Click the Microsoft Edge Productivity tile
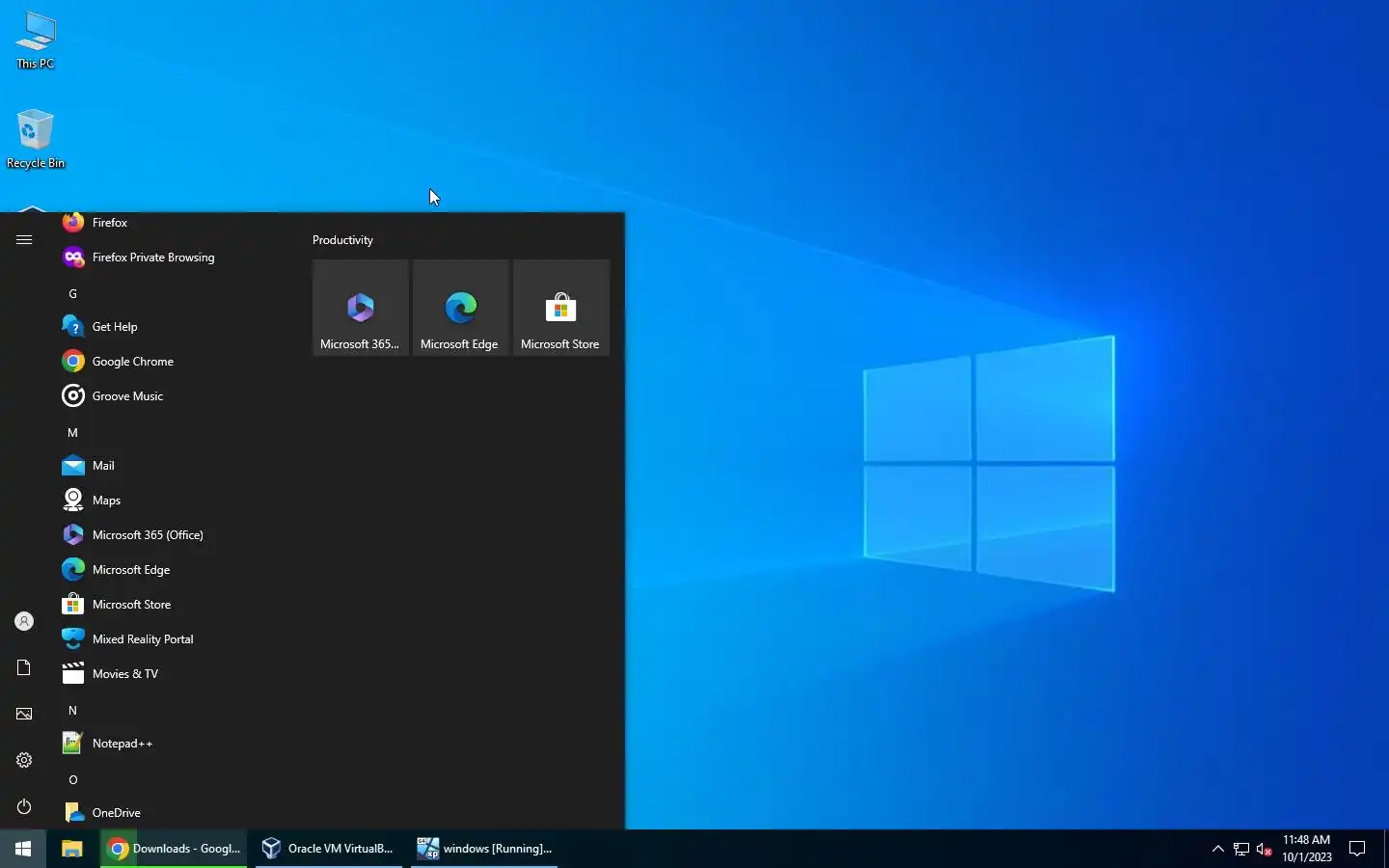This screenshot has width=1389, height=868. 461,308
